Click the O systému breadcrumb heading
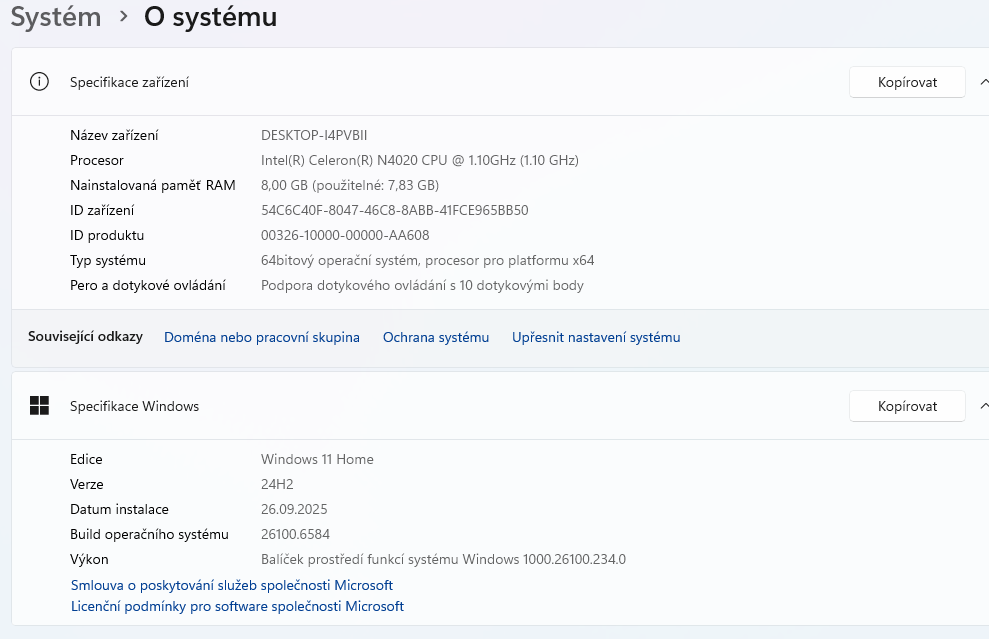The height and width of the screenshot is (639, 989). 210,17
